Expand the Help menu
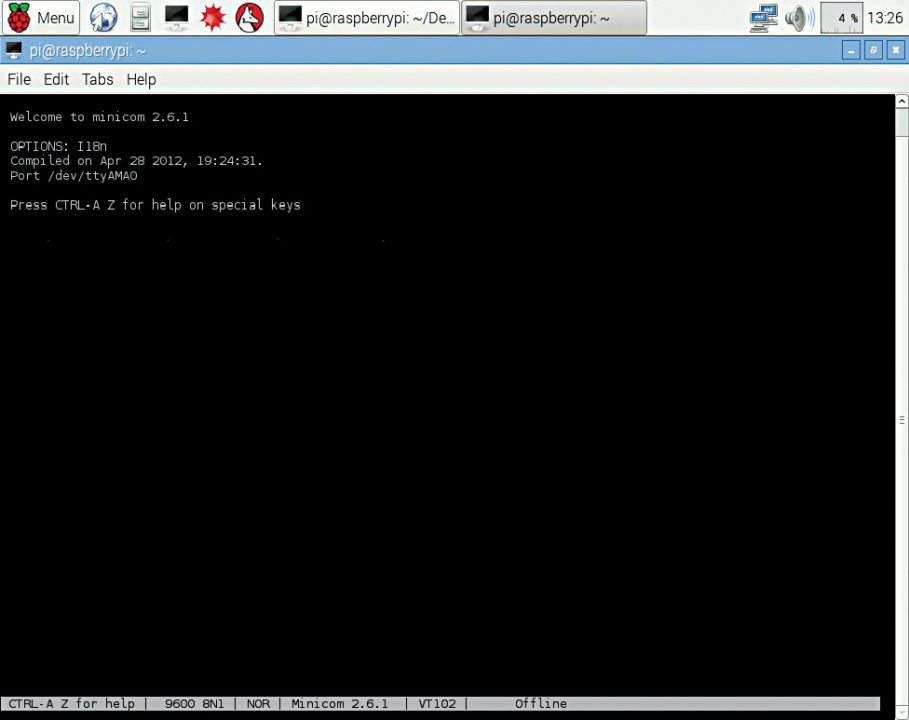 tap(141, 79)
